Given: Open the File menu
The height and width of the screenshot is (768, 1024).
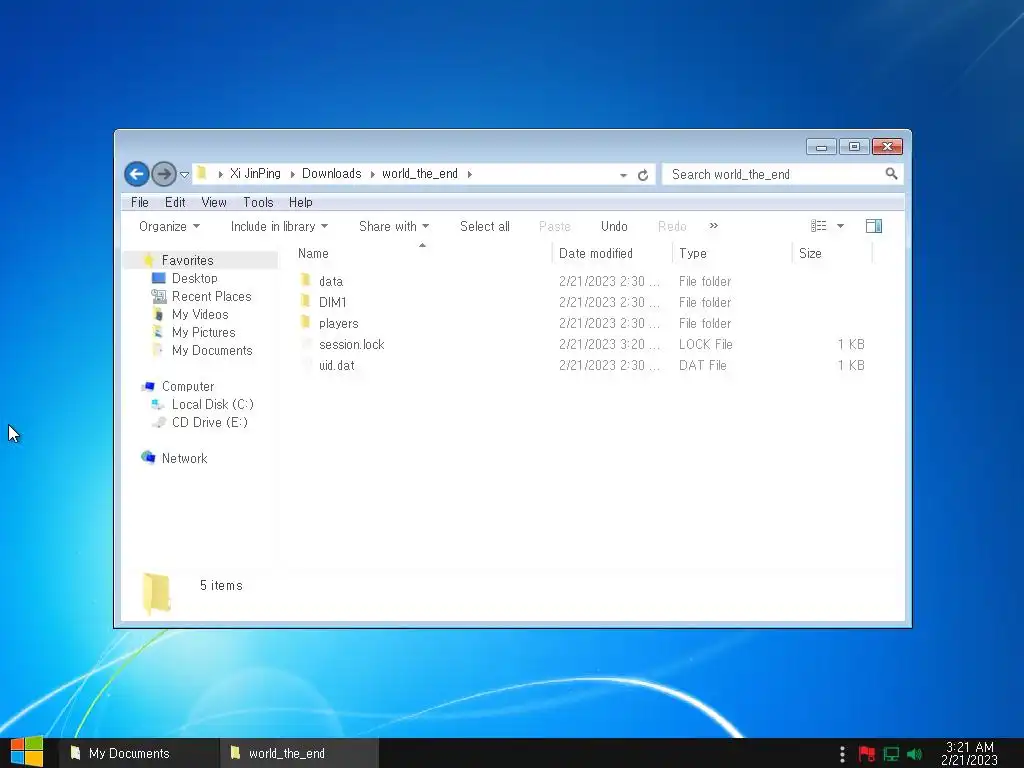Looking at the screenshot, I should point(140,202).
